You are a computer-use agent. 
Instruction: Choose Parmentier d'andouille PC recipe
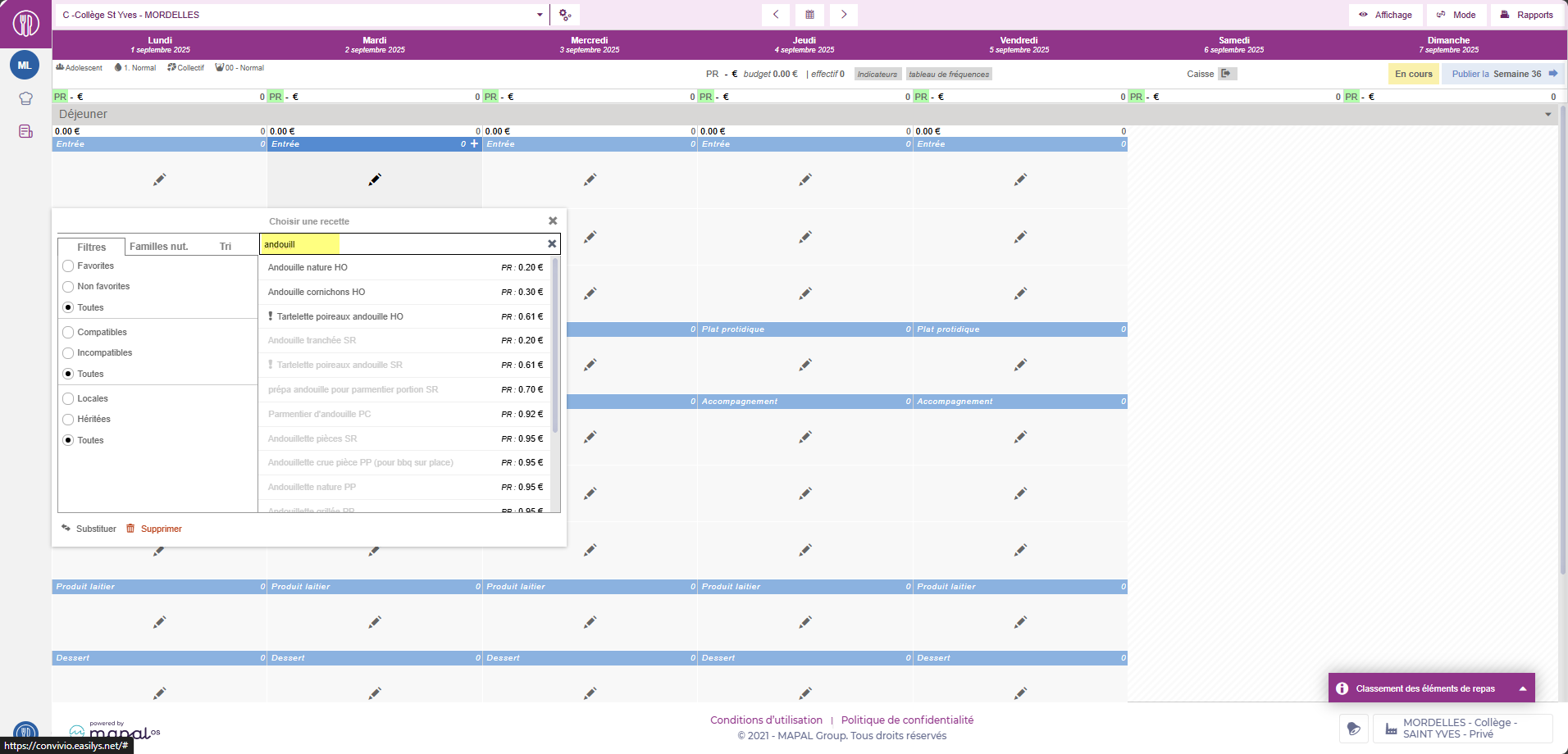[405, 414]
